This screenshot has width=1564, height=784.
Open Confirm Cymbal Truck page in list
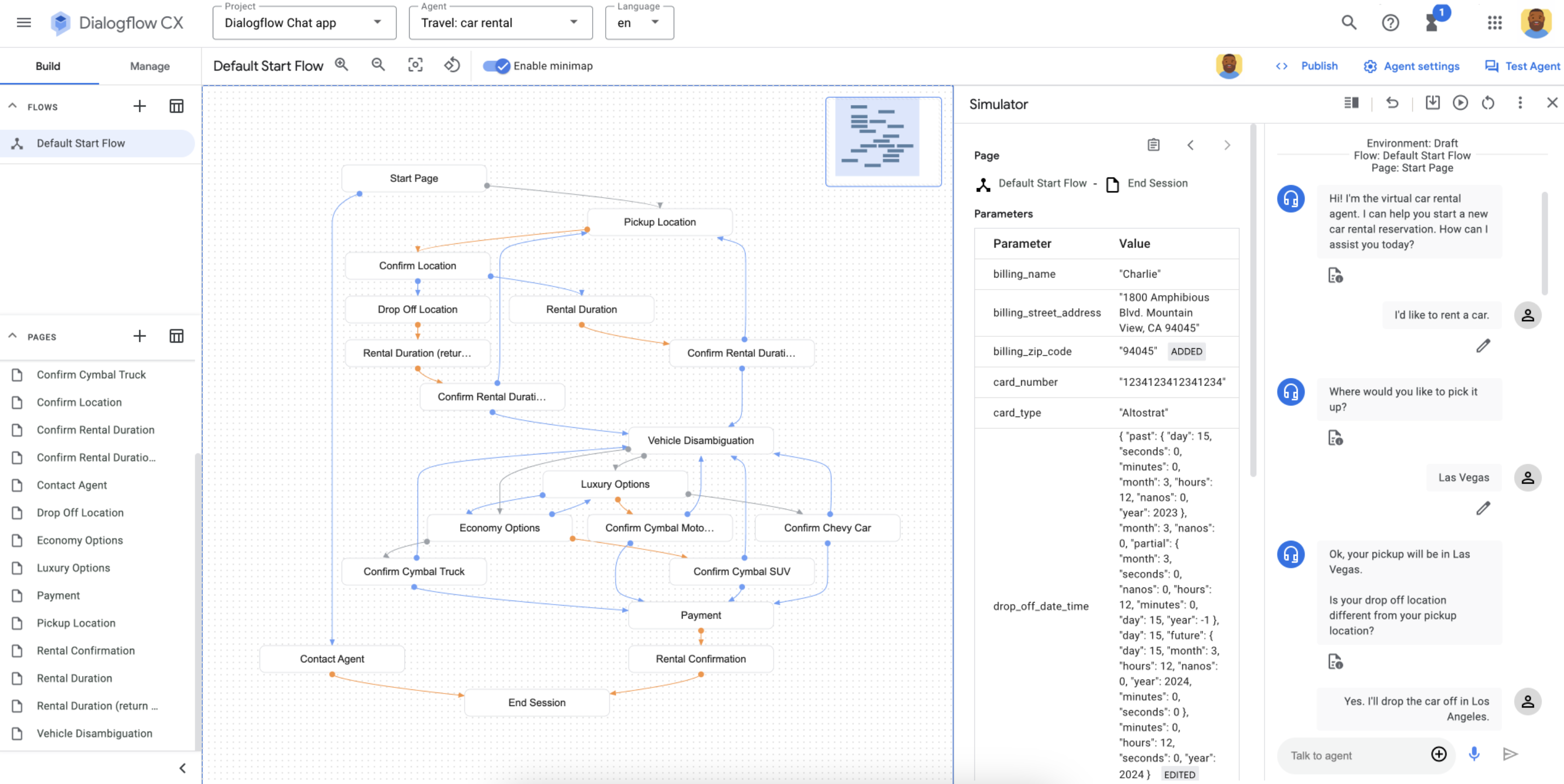[97, 375]
